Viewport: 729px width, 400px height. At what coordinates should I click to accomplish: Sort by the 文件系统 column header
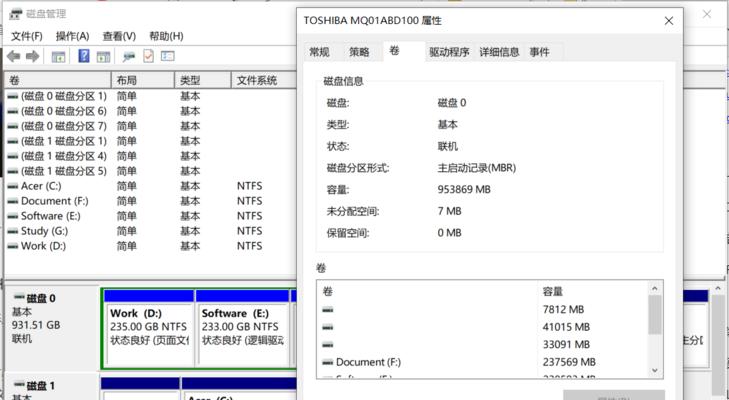point(264,80)
